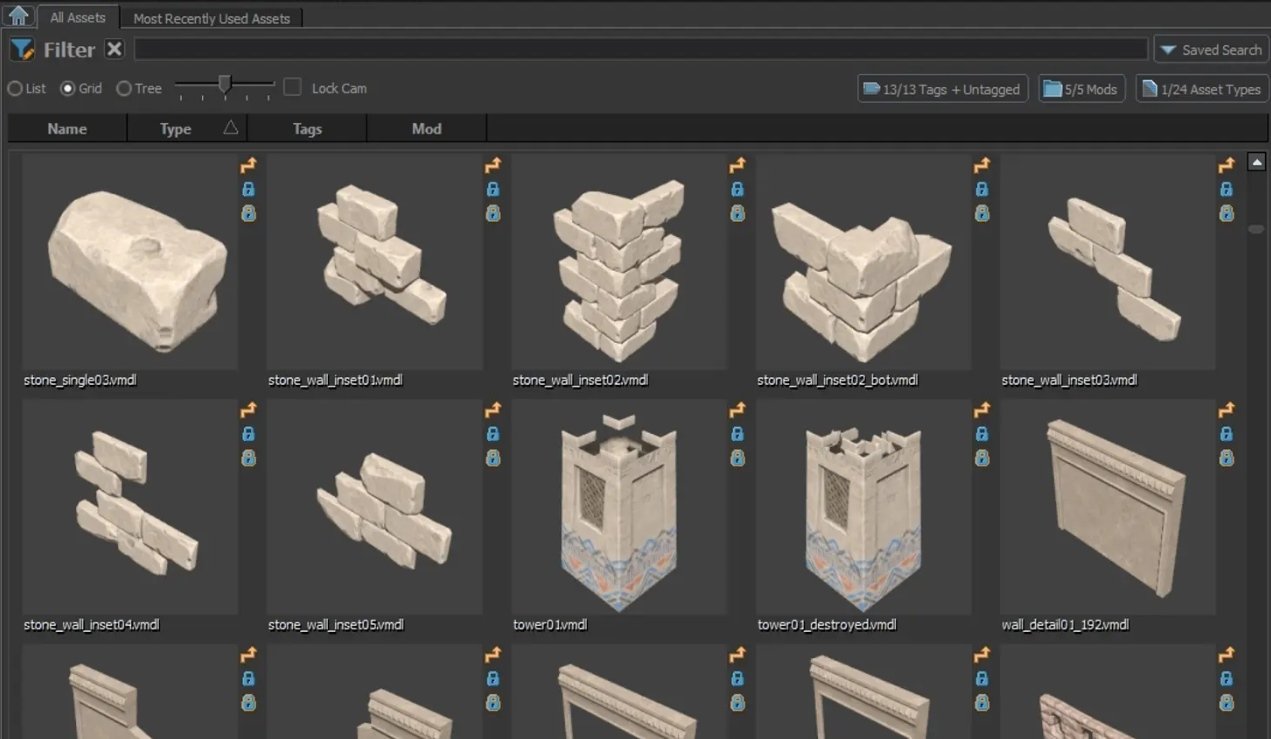Viewport: 1271px width, 739px height.
Task: Switch to the All Assets tab
Action: click(78, 17)
